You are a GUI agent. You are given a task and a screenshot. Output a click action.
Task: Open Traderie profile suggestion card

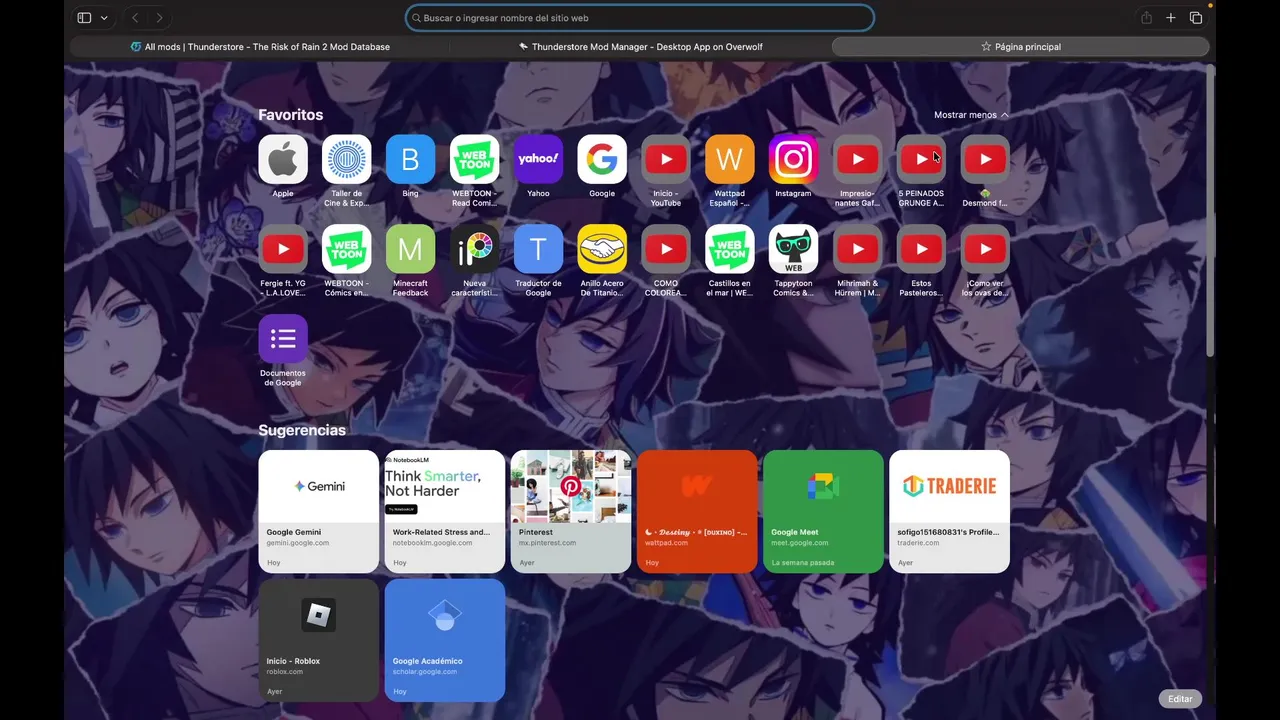949,512
